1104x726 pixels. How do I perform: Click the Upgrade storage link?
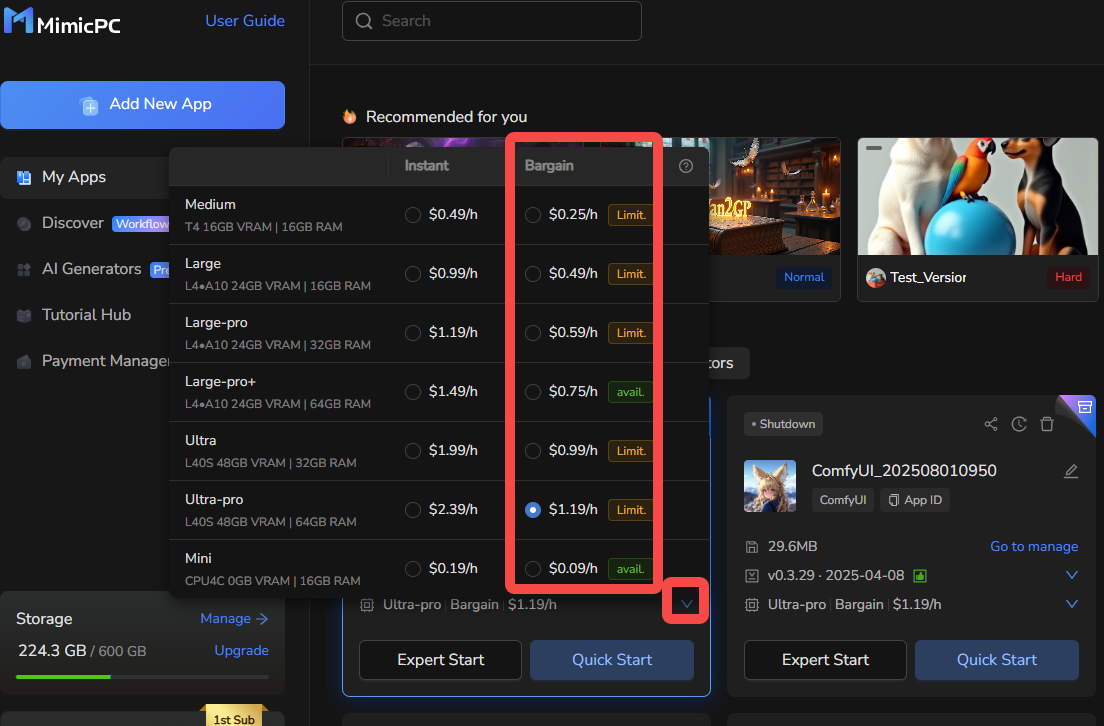point(242,651)
